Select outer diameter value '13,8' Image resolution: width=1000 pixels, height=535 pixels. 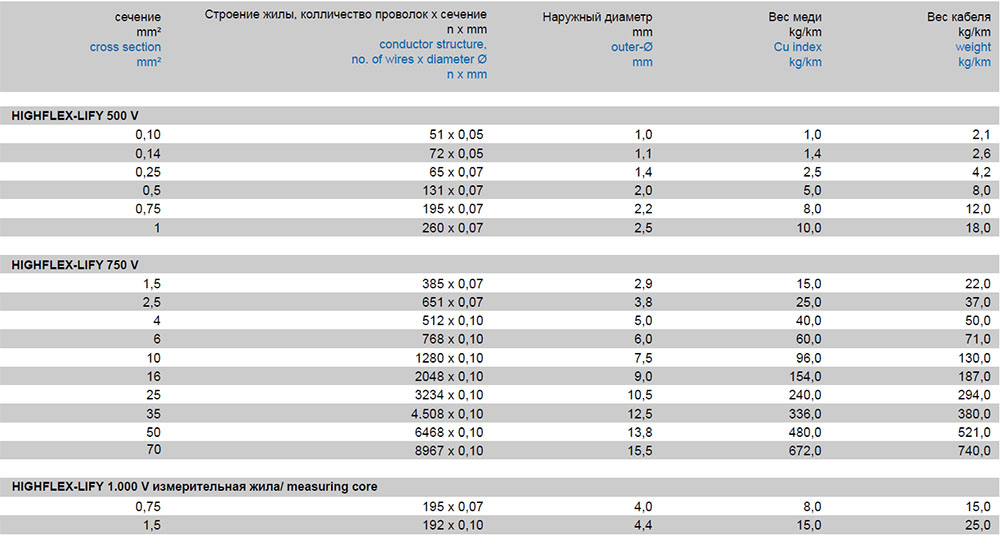(x=640, y=432)
